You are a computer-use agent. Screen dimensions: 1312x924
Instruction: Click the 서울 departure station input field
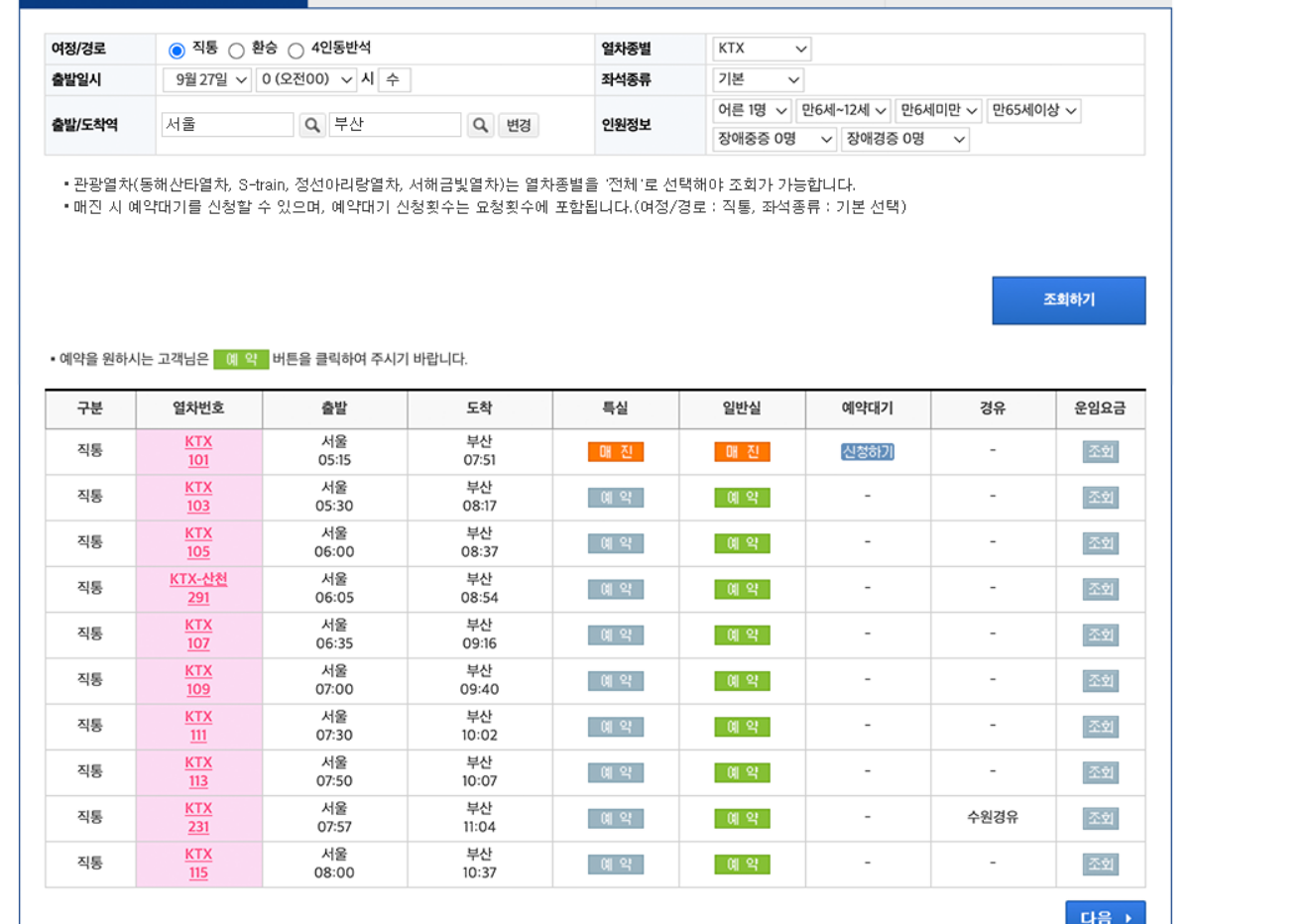point(227,125)
